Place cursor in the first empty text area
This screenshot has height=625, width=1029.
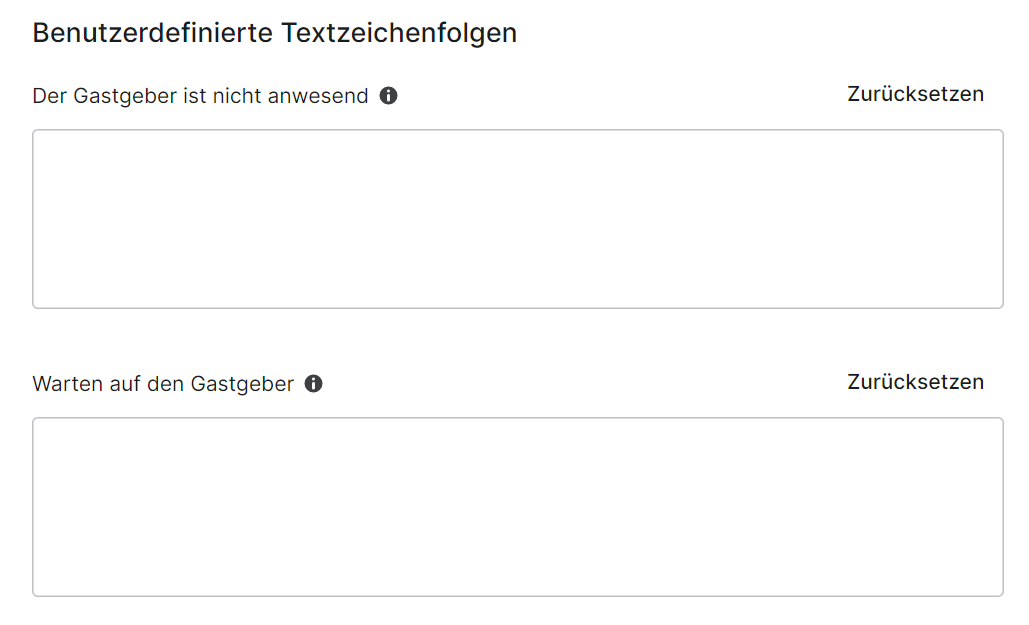pyautogui.click(x=518, y=219)
